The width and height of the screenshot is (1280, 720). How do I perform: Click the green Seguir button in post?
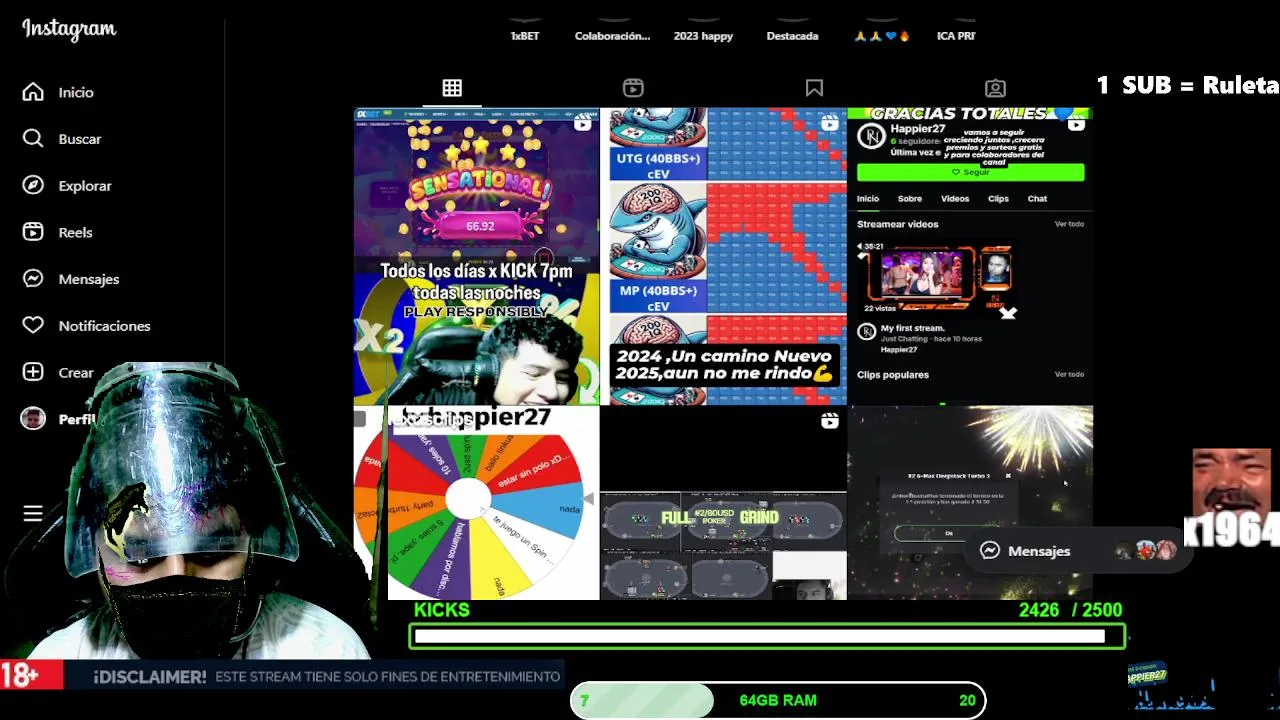970,172
